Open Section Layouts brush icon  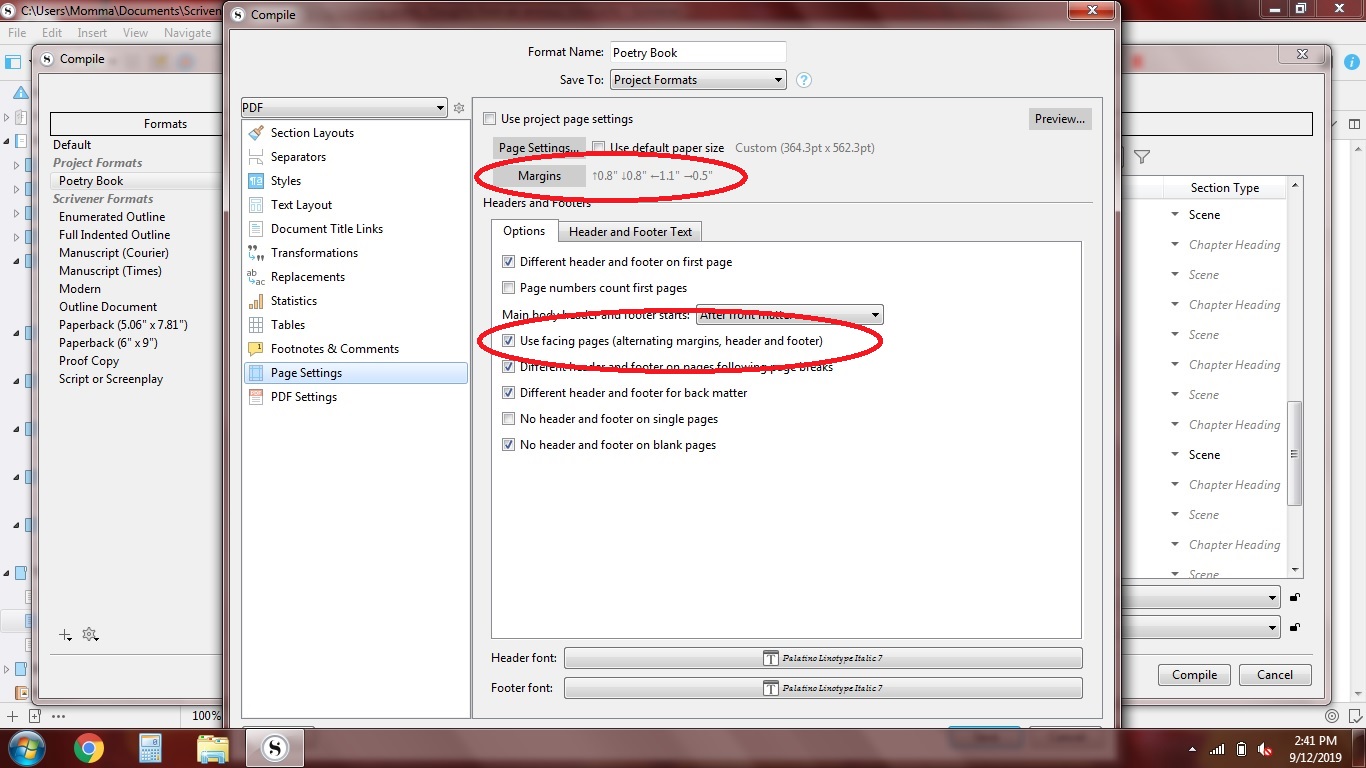[255, 133]
